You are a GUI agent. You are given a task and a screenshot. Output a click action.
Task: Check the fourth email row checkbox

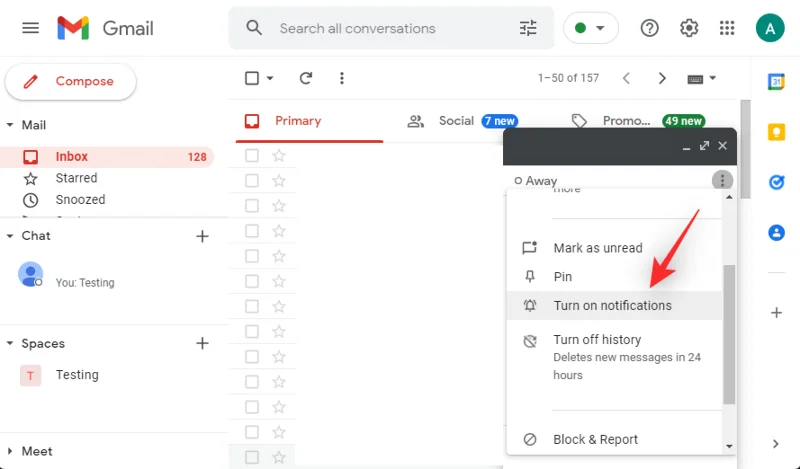pyautogui.click(x=252, y=231)
